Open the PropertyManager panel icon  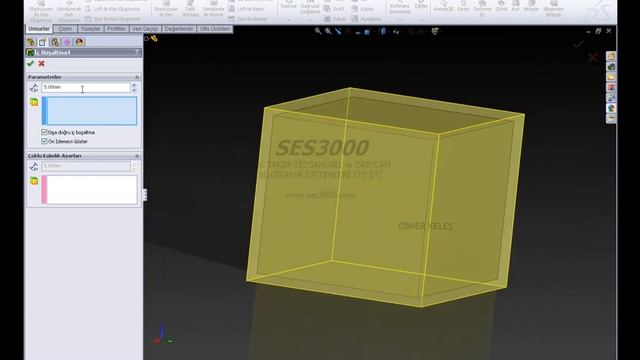coord(43,42)
